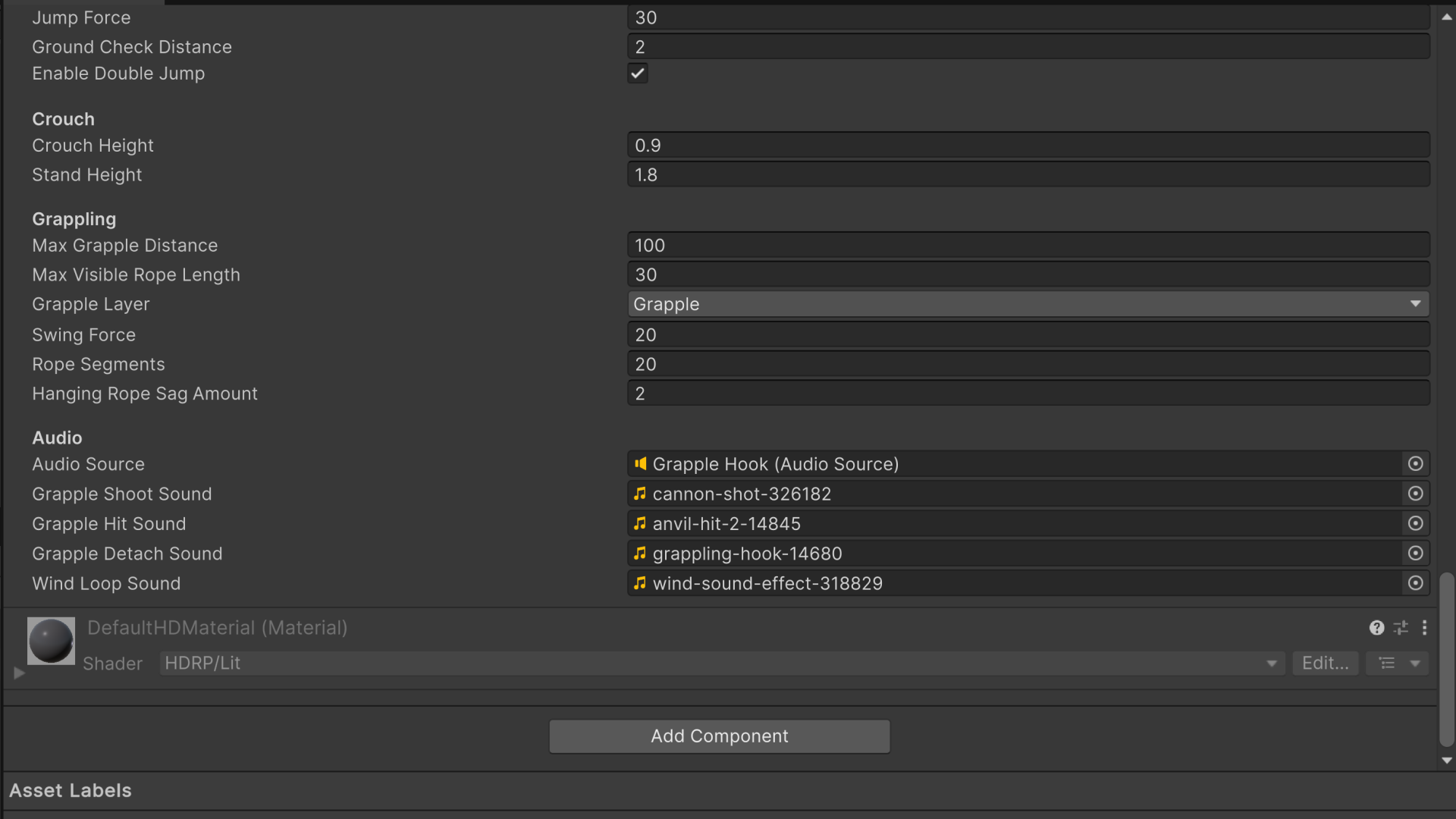
Task: Click the Crouch section header
Action: point(64,119)
